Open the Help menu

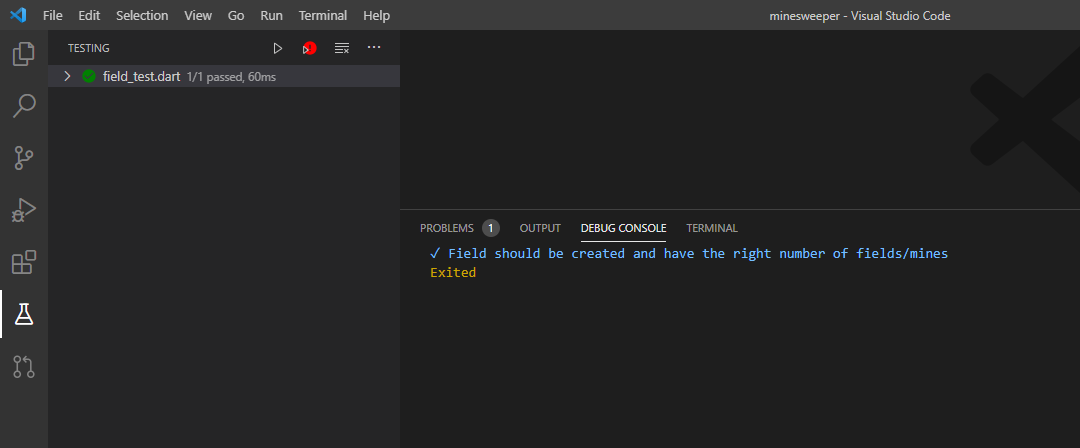point(377,16)
